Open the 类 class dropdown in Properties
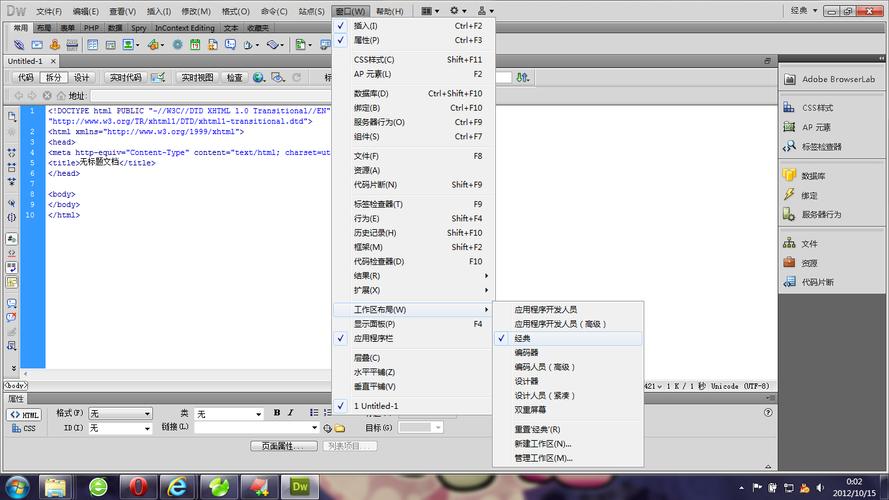This screenshot has height=500, width=889. point(229,414)
